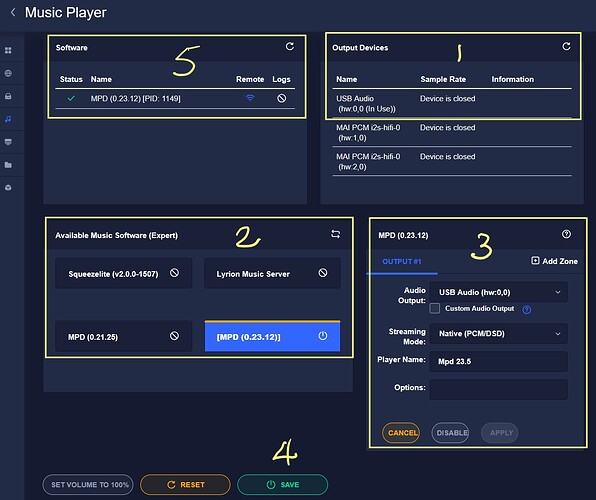Viewport: 596px width, 500px height.
Task: Expand the Audio Output dropdown
Action: (498, 292)
